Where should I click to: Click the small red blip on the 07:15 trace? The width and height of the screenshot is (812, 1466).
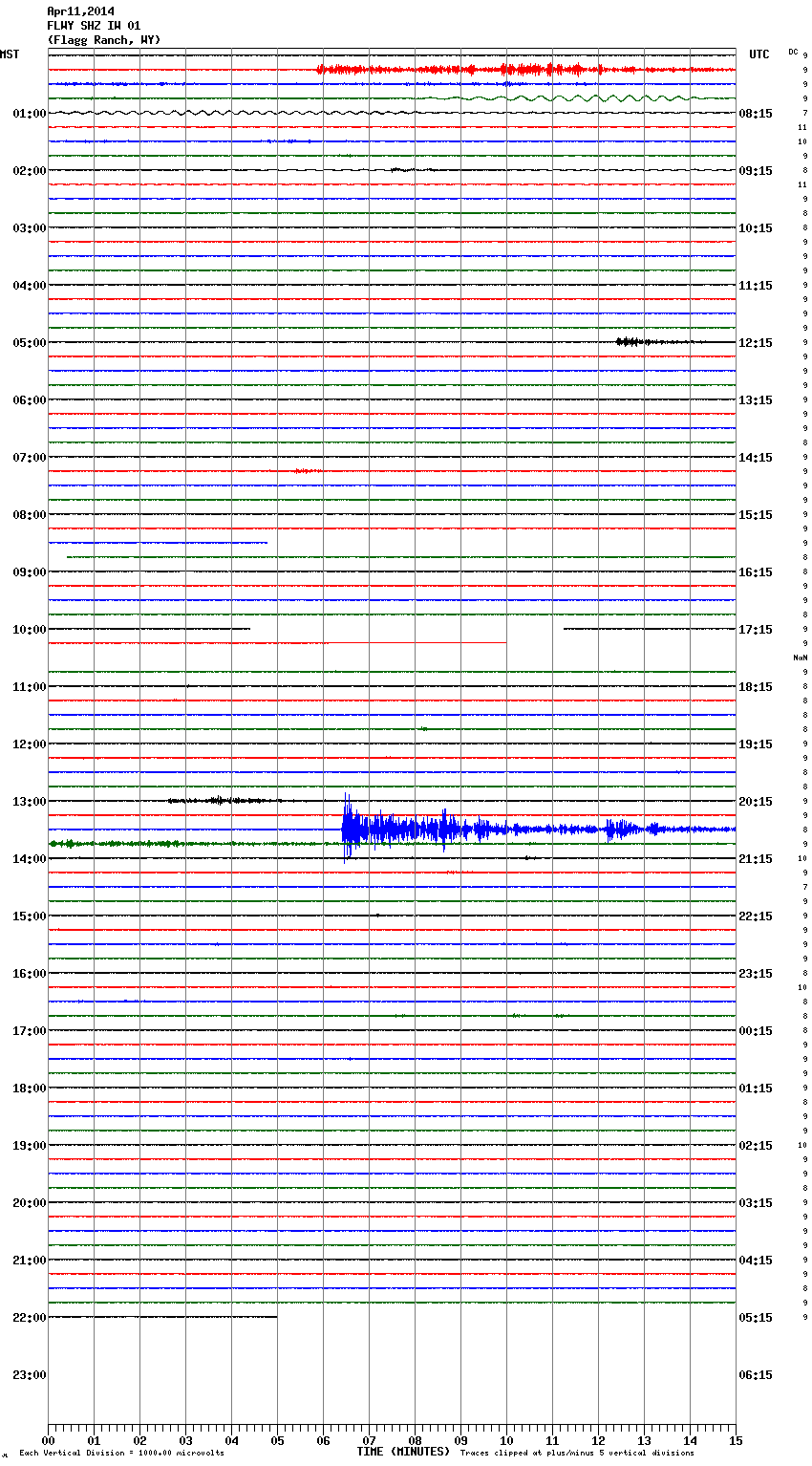(308, 471)
